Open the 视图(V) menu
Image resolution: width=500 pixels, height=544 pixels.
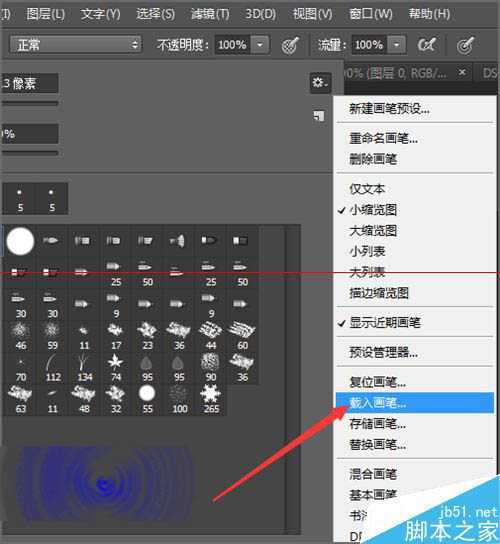313,14
